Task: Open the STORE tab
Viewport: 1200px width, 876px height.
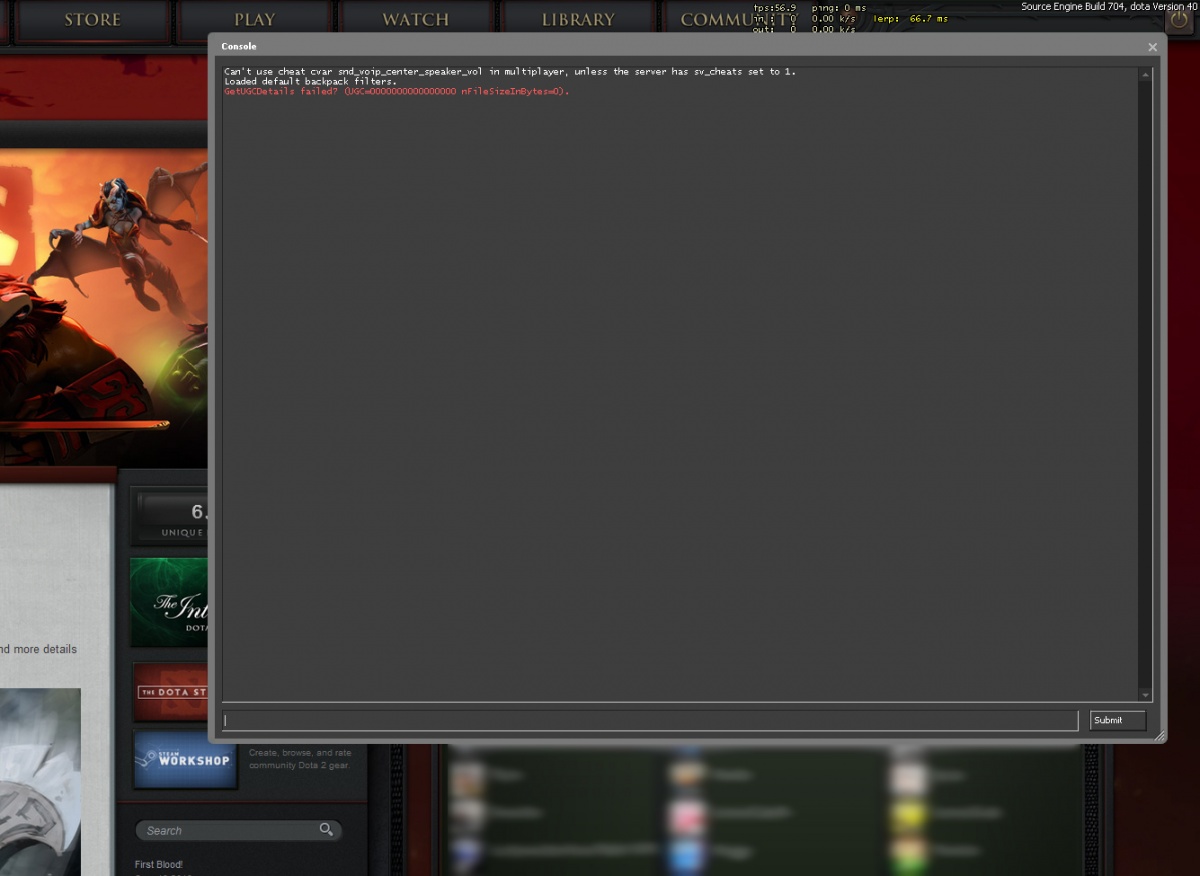Action: pyautogui.click(x=92, y=18)
